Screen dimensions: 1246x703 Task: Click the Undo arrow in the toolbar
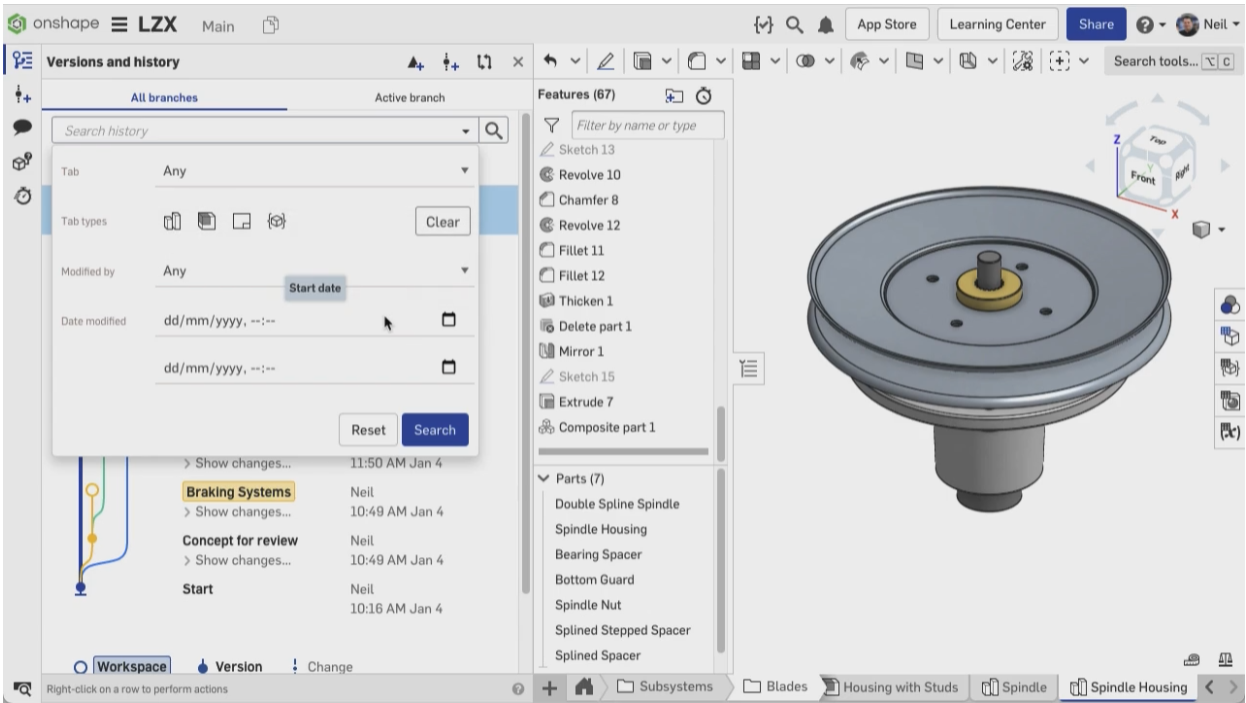[551, 62]
